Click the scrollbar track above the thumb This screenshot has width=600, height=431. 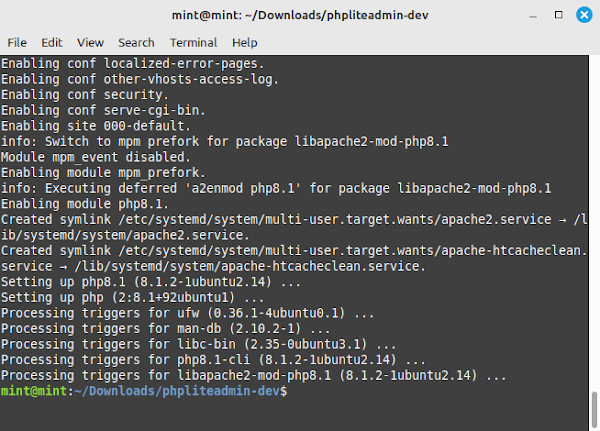point(594,222)
